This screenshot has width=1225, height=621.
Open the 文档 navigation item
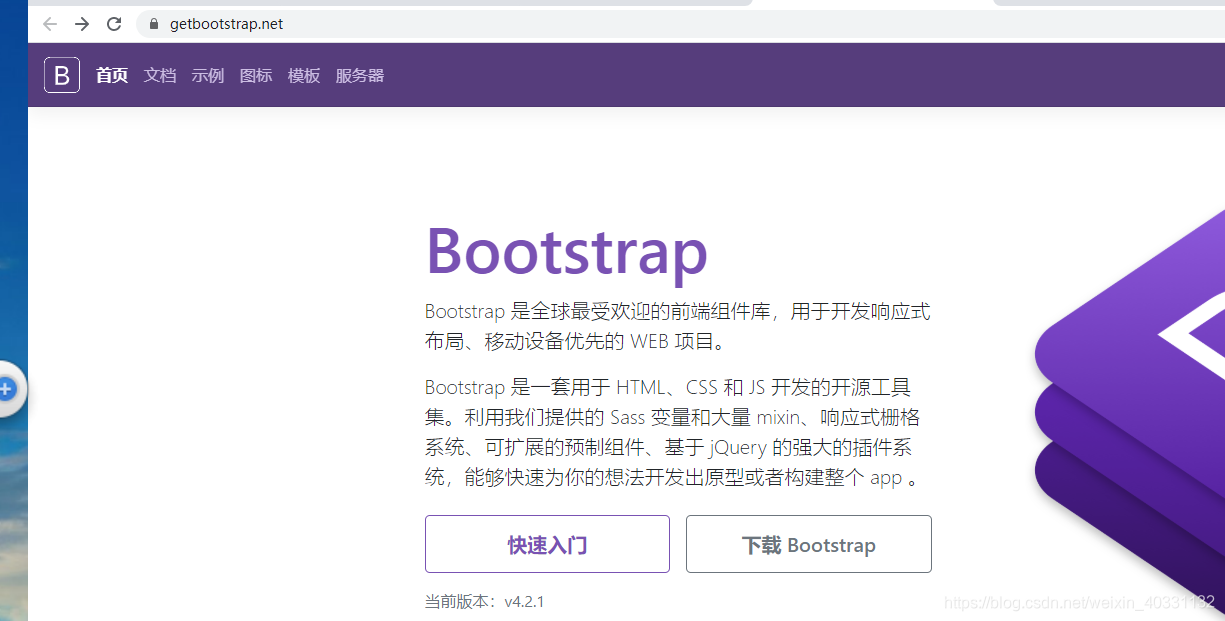[x=159, y=75]
